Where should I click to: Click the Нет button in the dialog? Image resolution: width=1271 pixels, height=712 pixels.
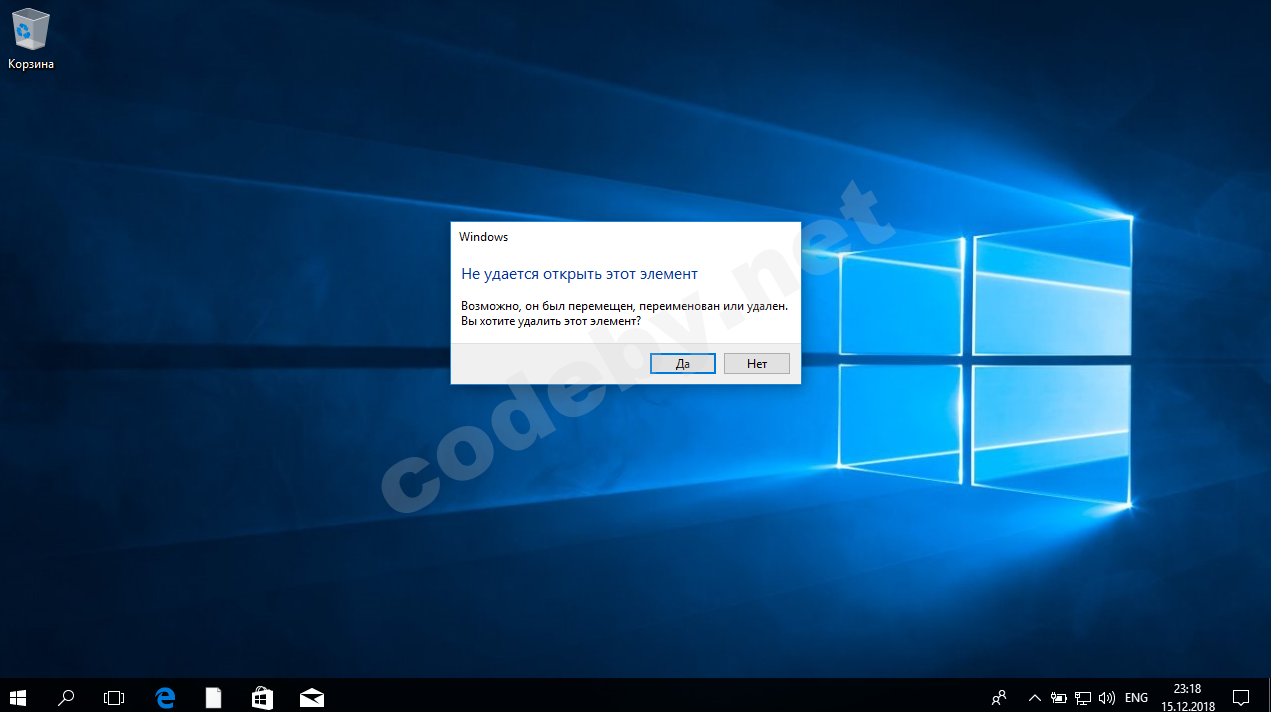click(x=756, y=364)
